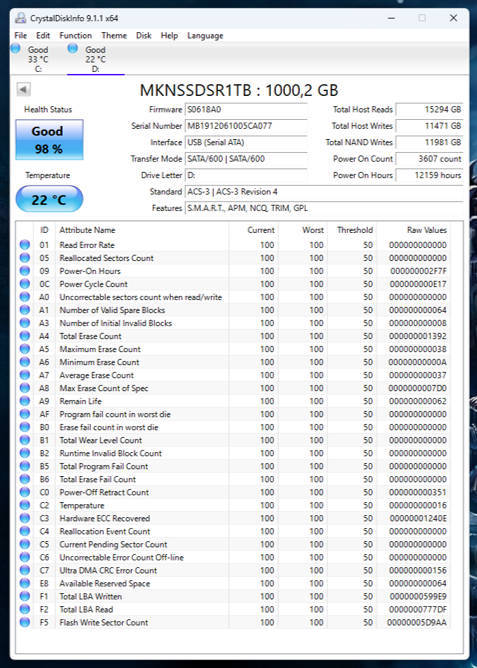Click the Good 98 % health status button
The image size is (477, 668).
[49, 140]
